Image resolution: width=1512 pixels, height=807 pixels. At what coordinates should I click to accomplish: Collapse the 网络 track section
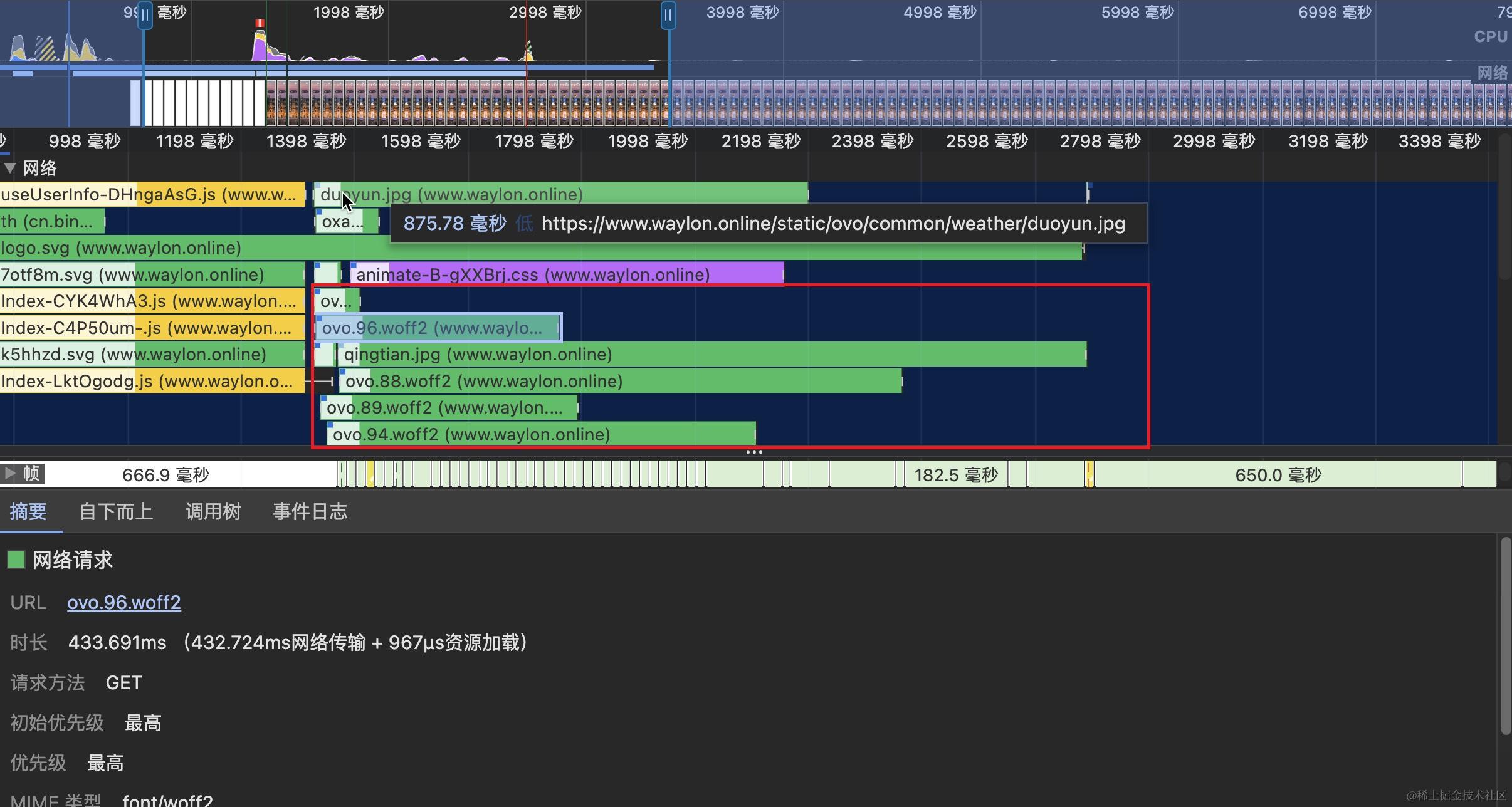[10, 168]
